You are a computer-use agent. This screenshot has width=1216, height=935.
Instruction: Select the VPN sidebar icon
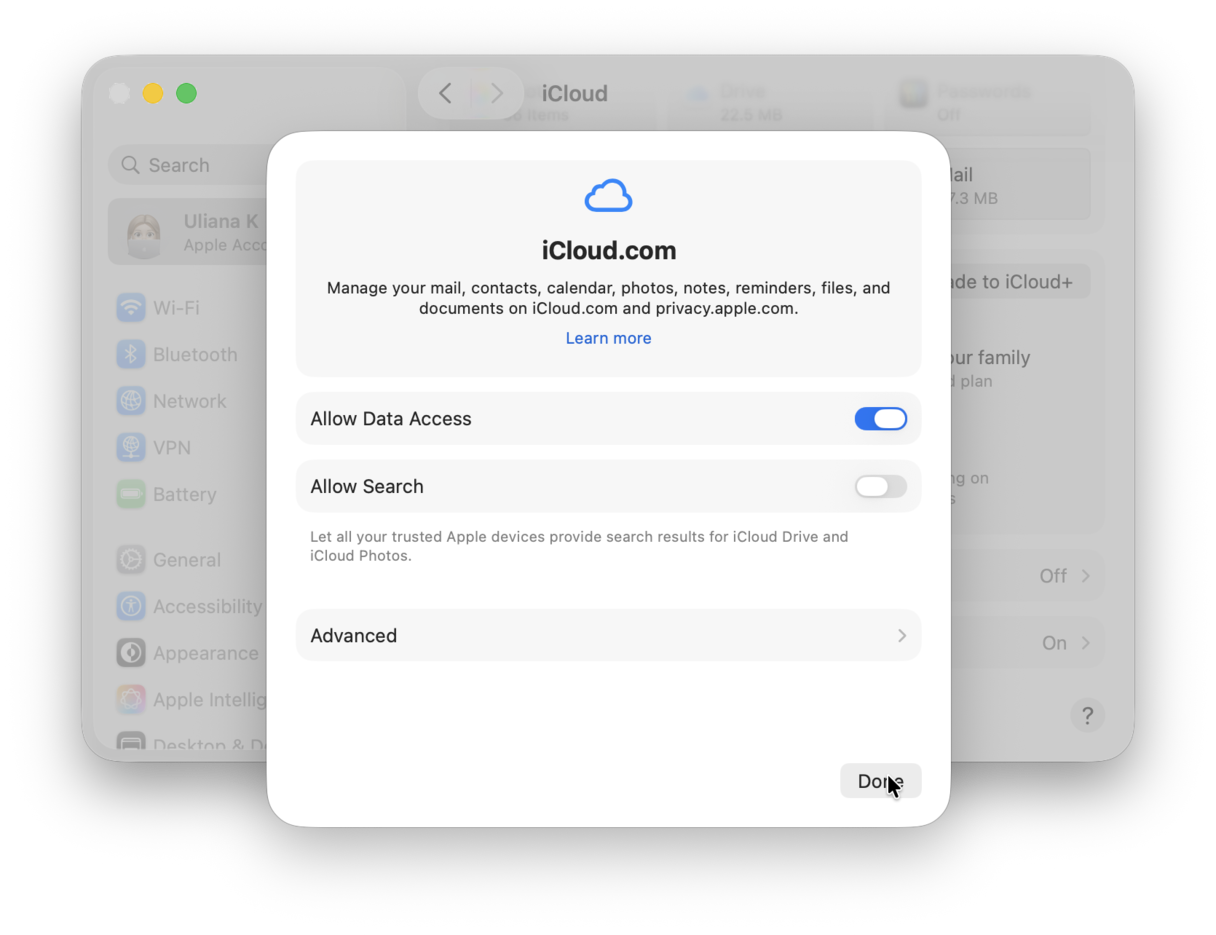coord(131,447)
